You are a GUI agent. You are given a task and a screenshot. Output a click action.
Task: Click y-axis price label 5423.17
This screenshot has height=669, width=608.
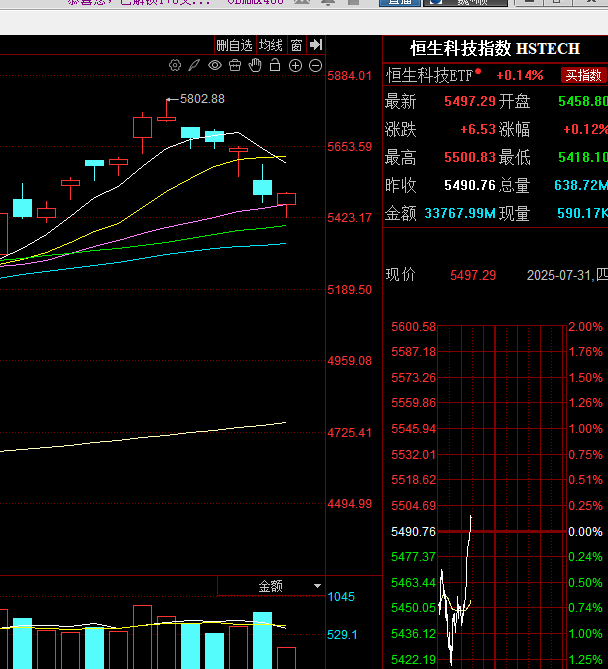pyautogui.click(x=349, y=218)
